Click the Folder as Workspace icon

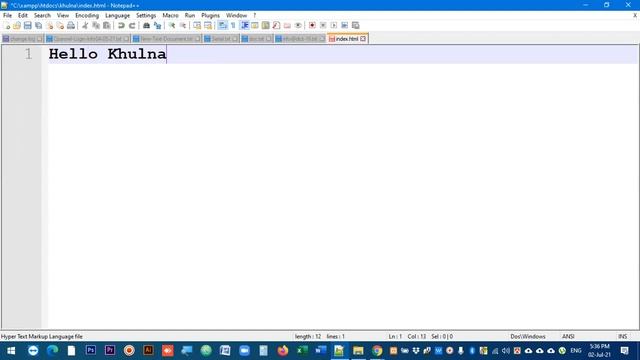287,26
